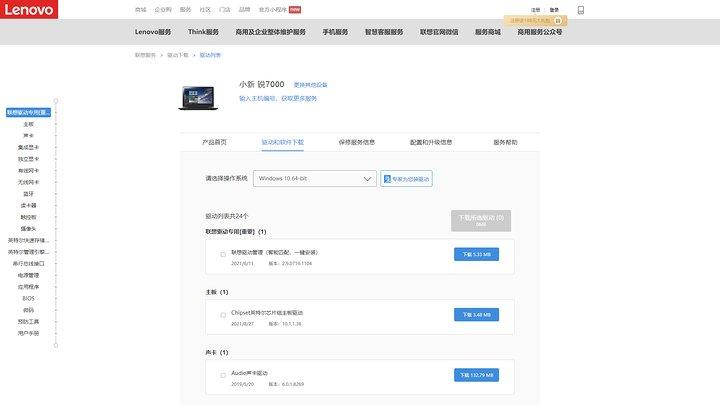
Task: Select highlighted 联想驱动专用 sidebar item
Action: [28, 112]
